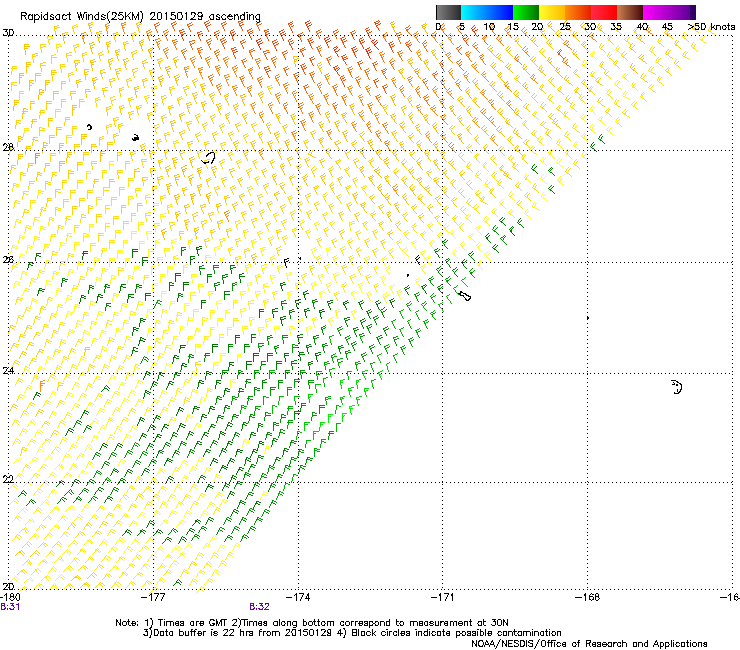The image size is (740, 650).
Task: Click the 'Rapidsact Winds(25KM) 20150129 ascending' title
Action: 140,16
